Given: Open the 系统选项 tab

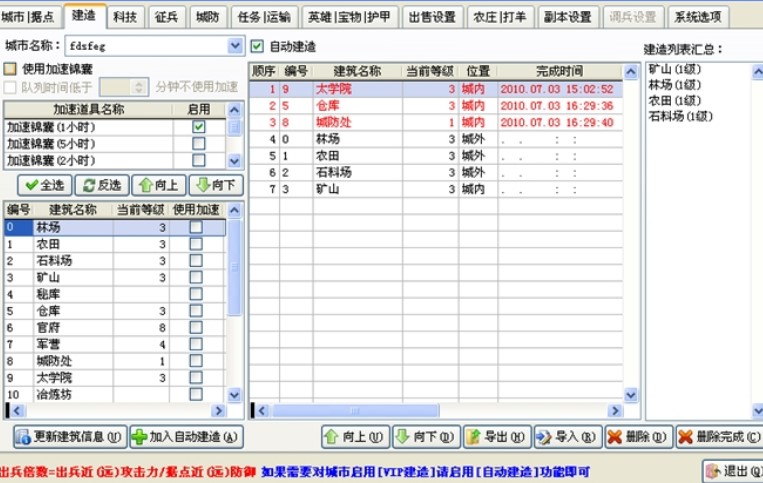Looking at the screenshot, I should pyautogui.click(x=698, y=17).
